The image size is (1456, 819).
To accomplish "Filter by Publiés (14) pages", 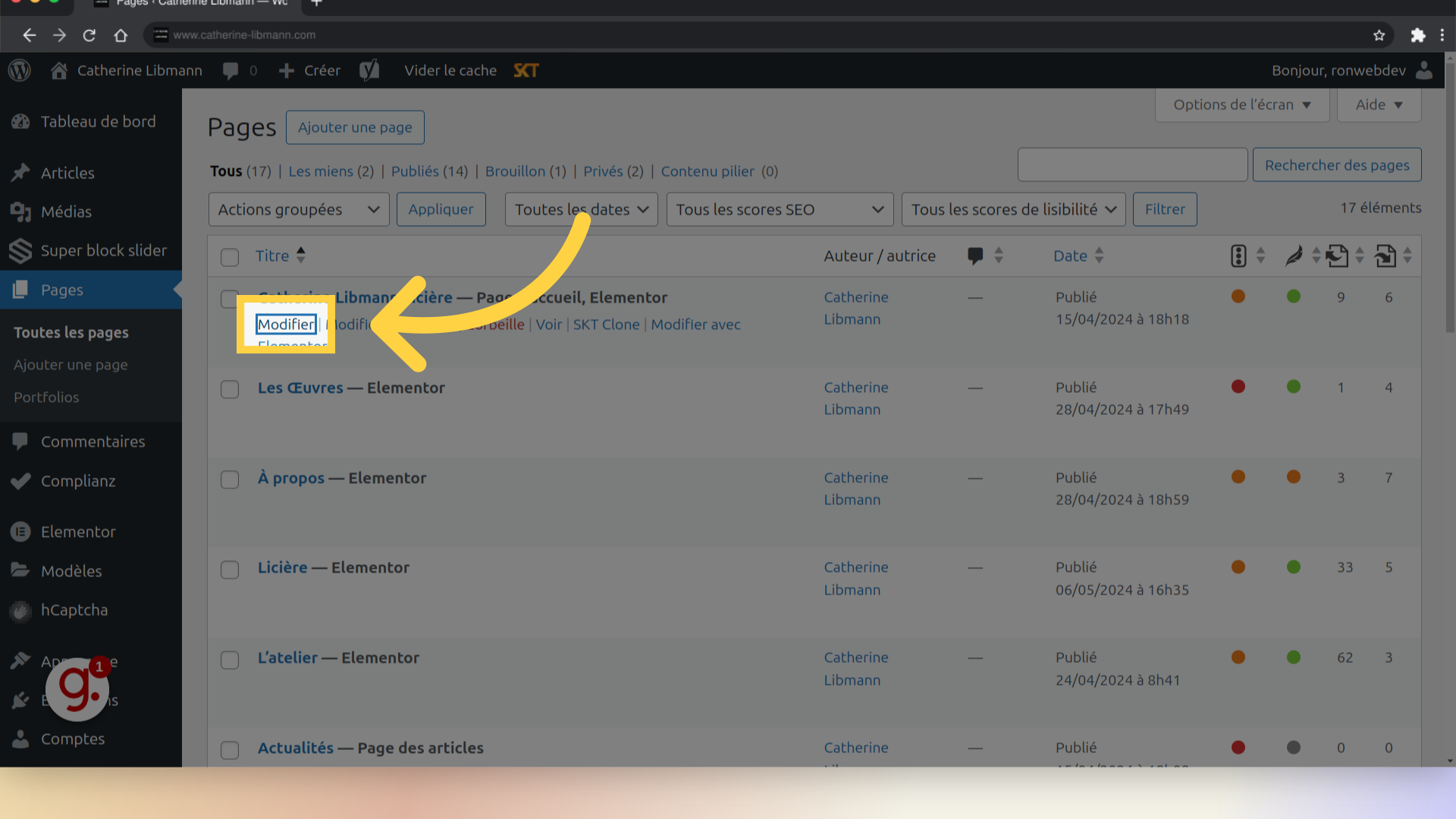I will pos(429,171).
